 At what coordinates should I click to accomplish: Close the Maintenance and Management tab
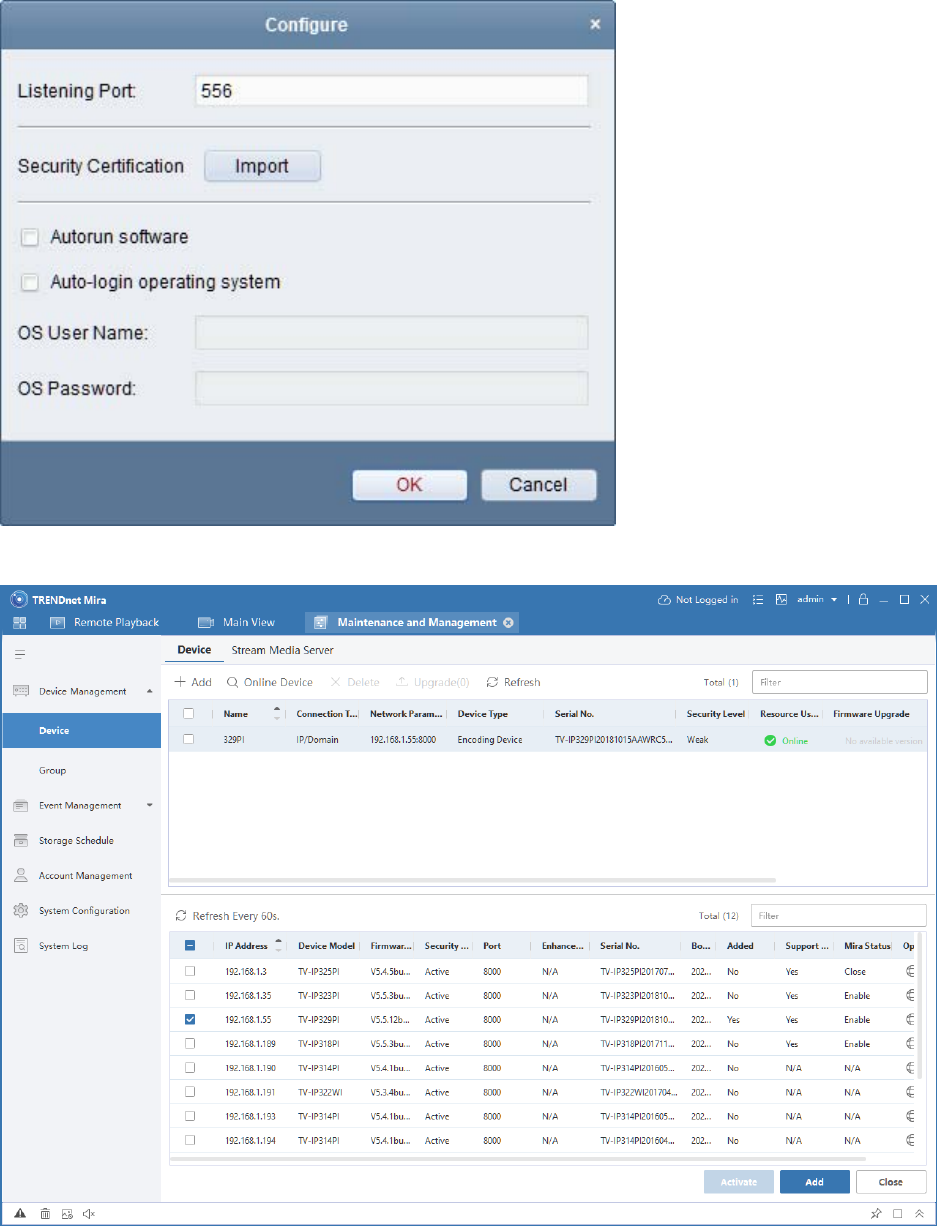pyautogui.click(x=508, y=622)
